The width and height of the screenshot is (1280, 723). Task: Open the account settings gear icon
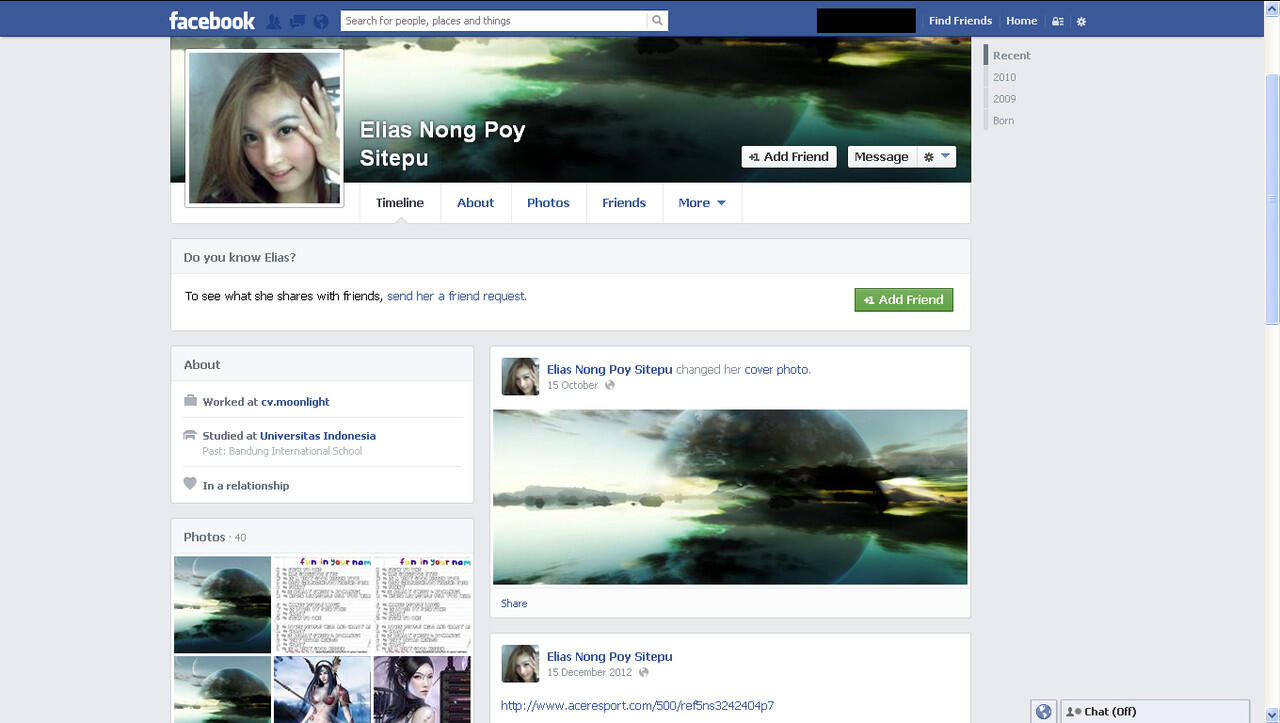(x=1081, y=21)
